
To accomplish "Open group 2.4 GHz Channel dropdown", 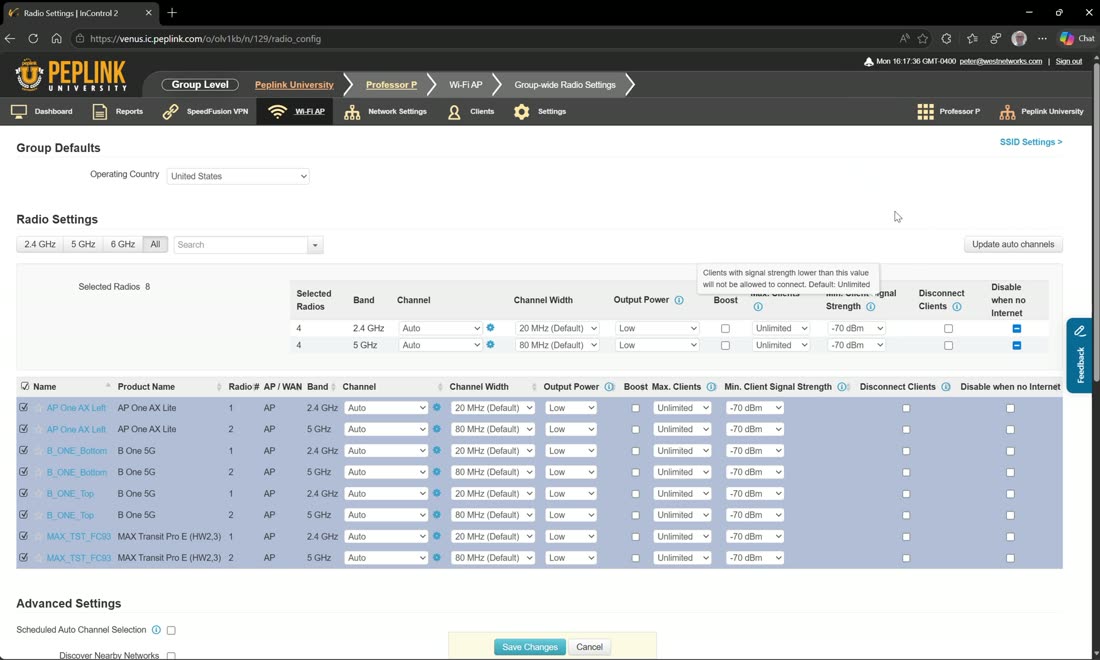I will pos(441,328).
